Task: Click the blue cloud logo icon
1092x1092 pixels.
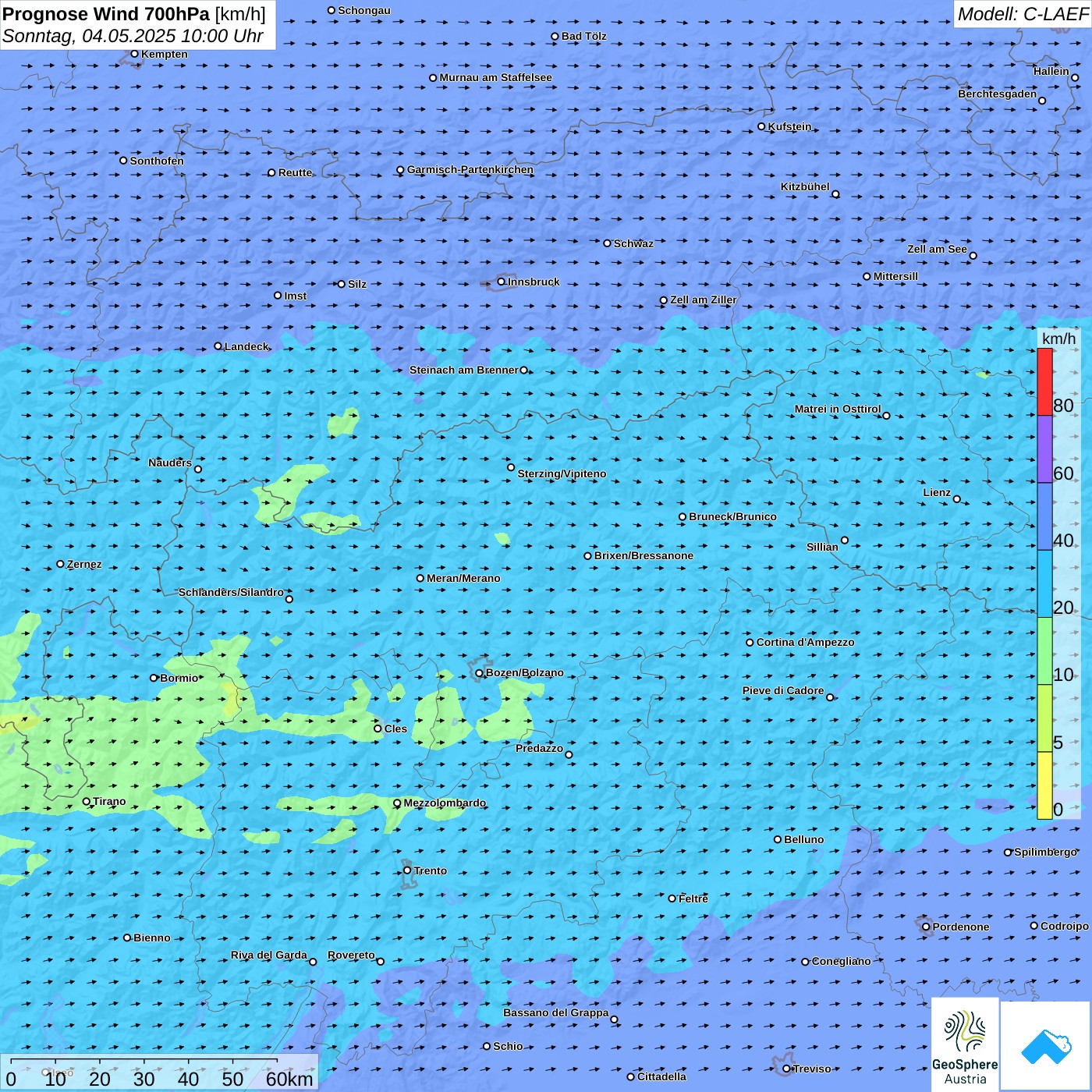Action: [x=1046, y=1047]
